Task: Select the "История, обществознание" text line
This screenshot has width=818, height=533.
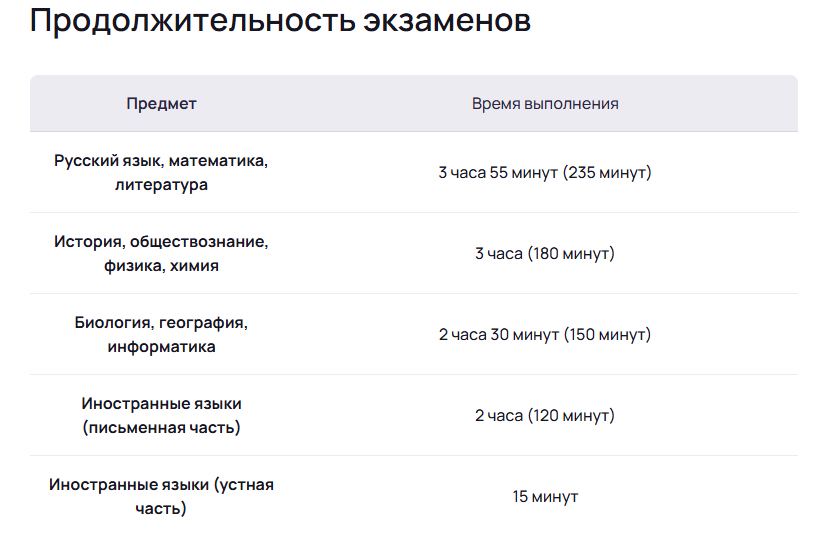Action: coord(161,241)
